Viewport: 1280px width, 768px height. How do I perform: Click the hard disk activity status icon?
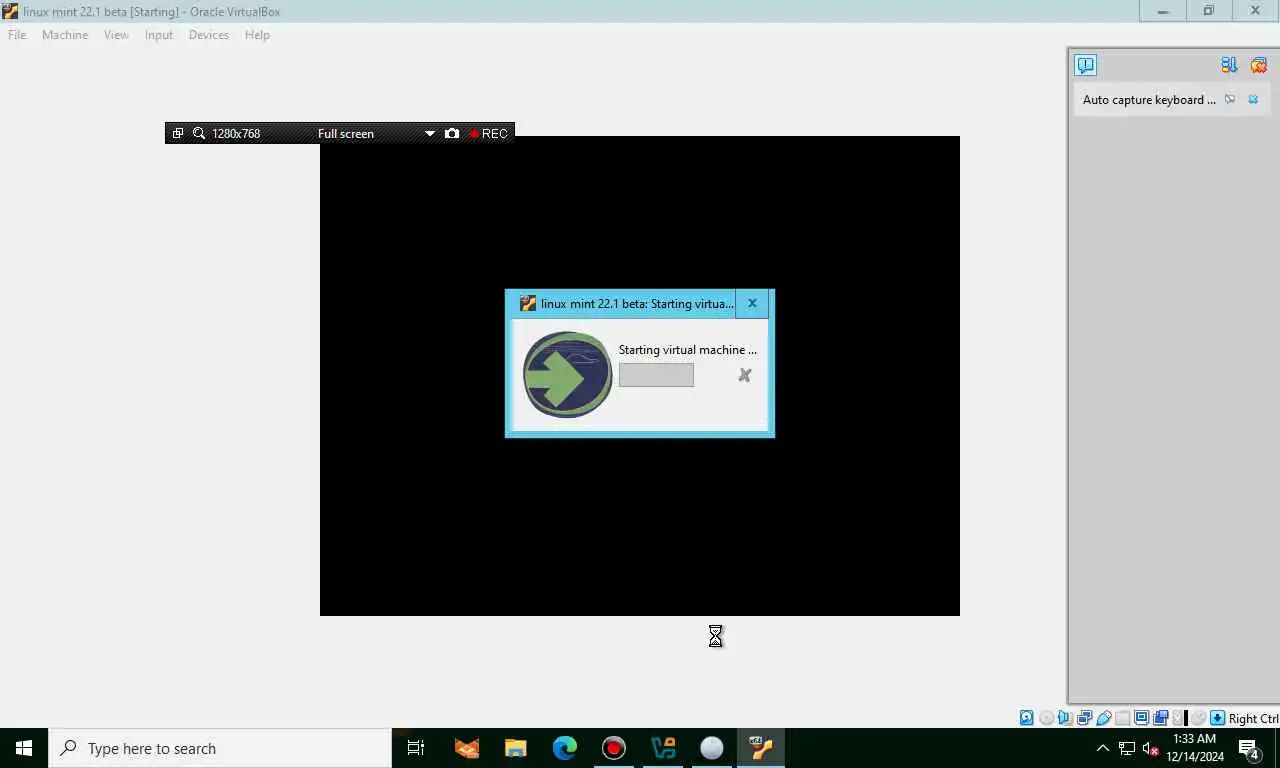click(1027, 718)
